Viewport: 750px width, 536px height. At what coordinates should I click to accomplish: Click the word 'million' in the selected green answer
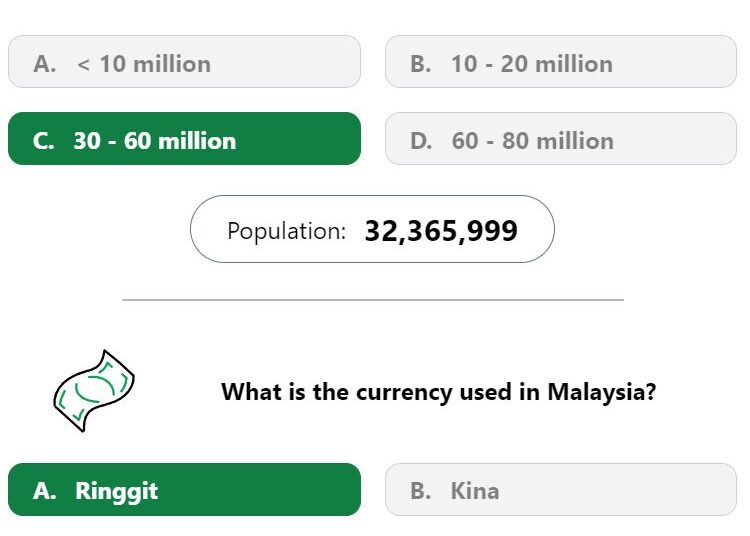[x=197, y=141]
